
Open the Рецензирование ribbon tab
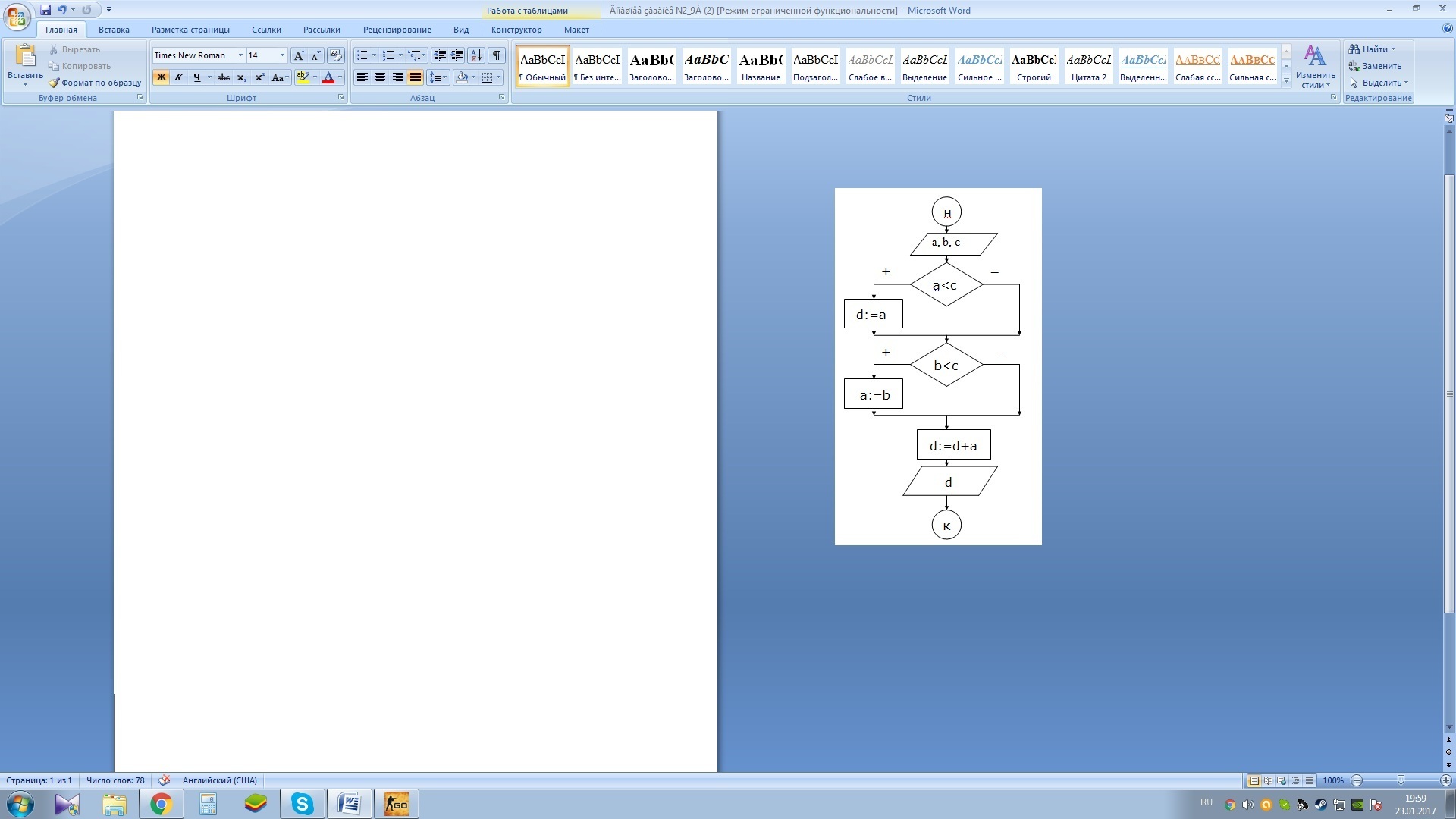pyautogui.click(x=397, y=30)
